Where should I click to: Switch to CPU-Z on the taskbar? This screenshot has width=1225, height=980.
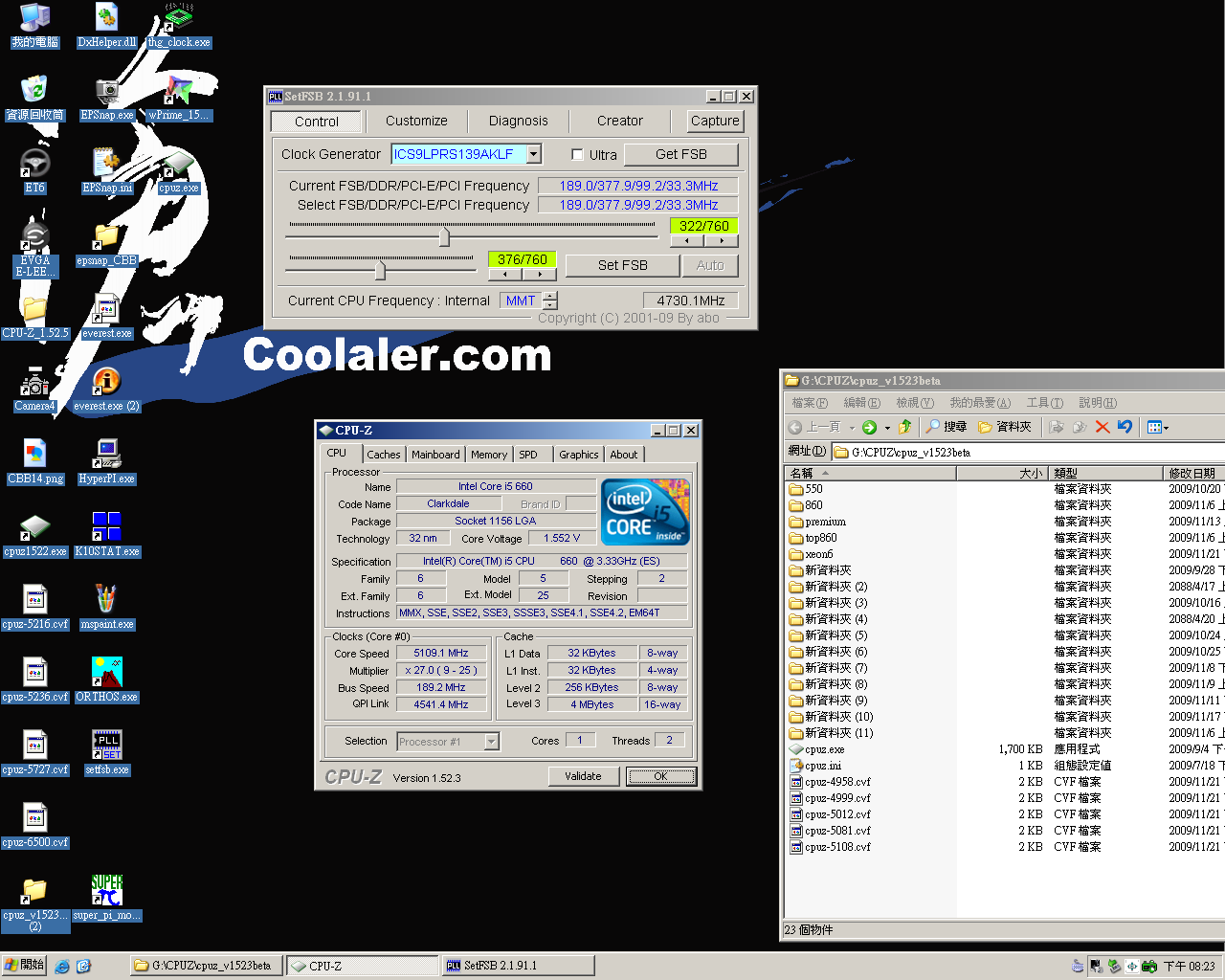point(361,966)
